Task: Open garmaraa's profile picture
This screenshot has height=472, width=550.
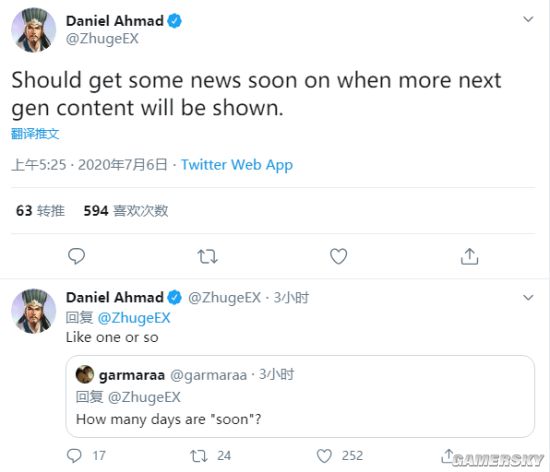Action: click(85, 374)
